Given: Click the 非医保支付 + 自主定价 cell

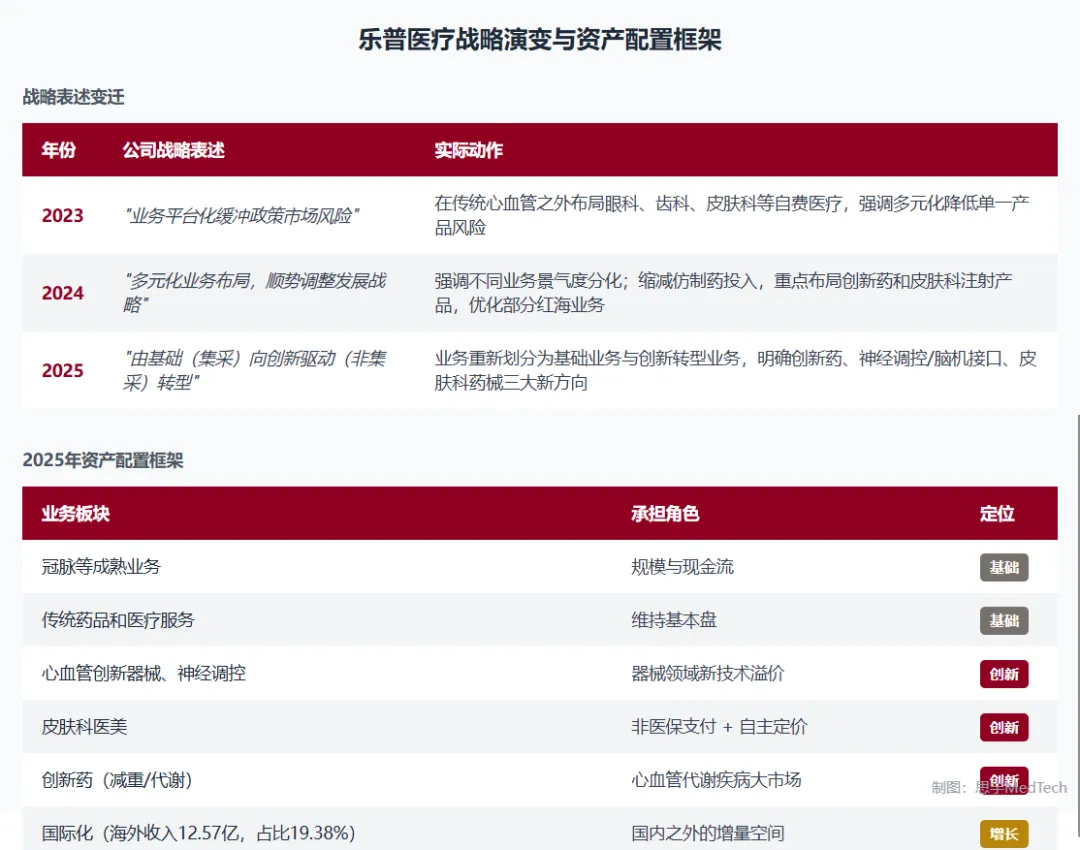Looking at the screenshot, I should (719, 727).
